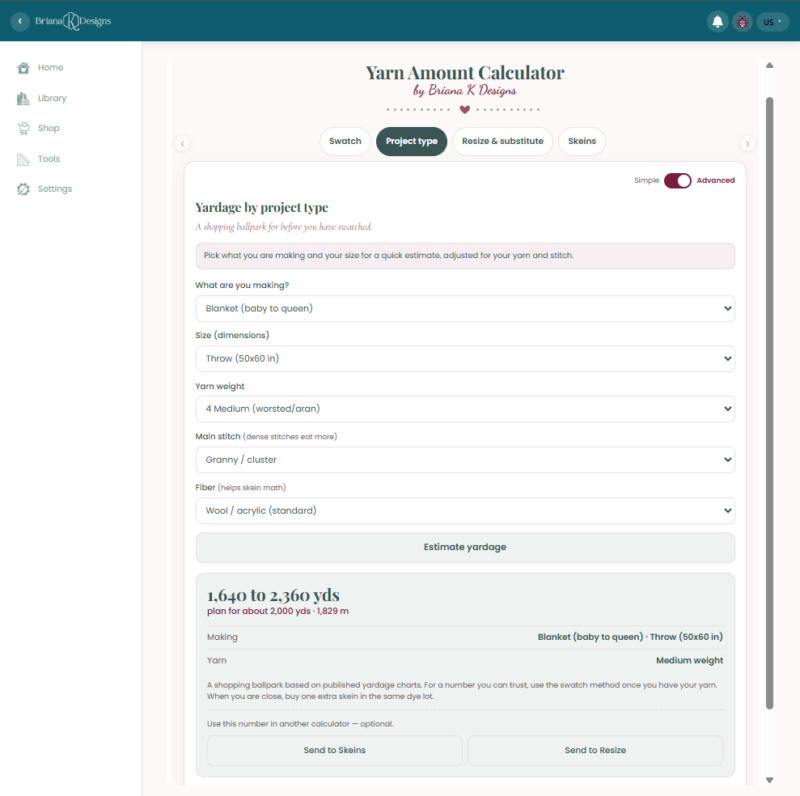Switch to the Swatch tab

[345, 141]
